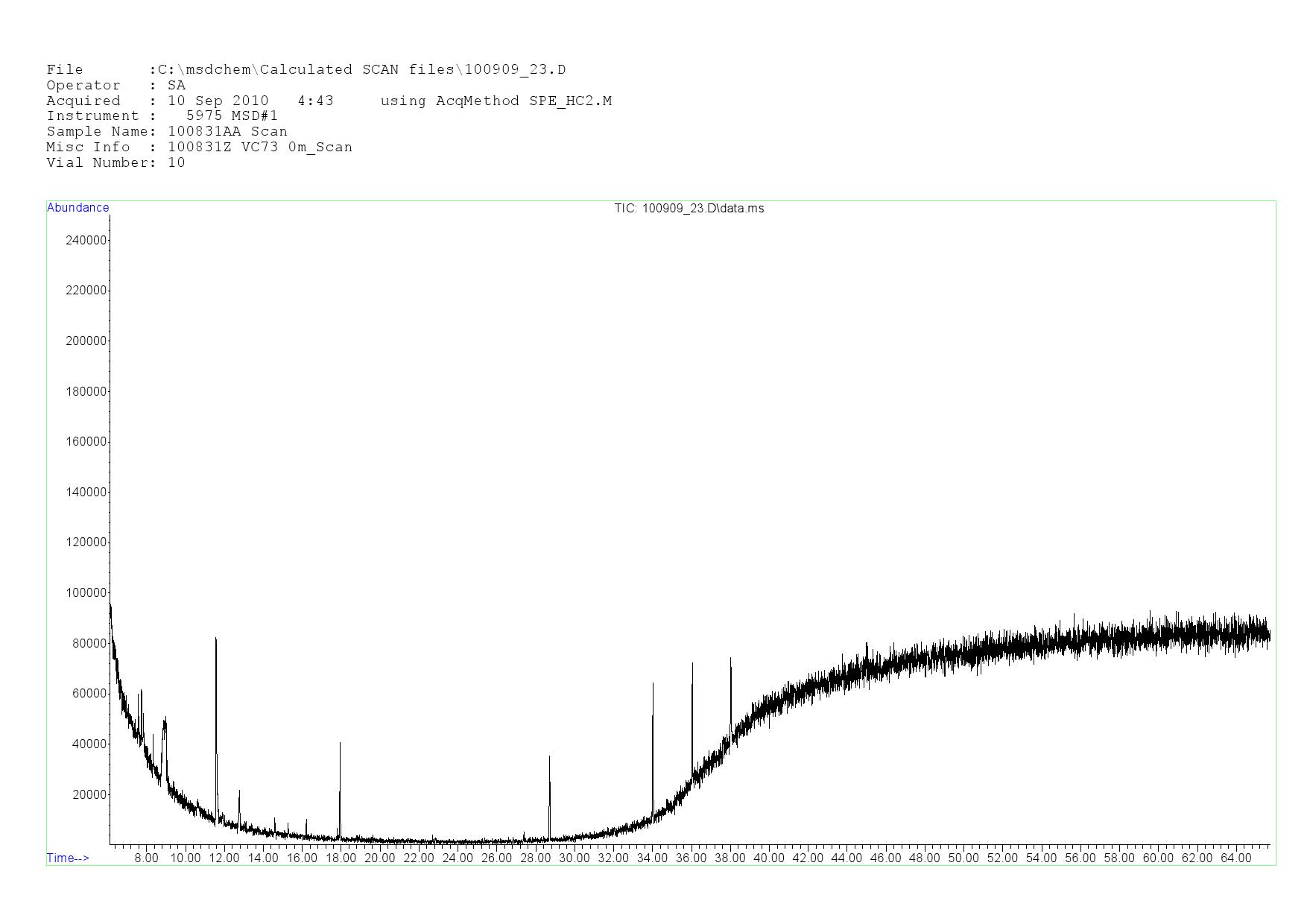1307x924 pixels.
Task: Select the Misc Info 100831Z VC73 line
Action: [199, 148]
